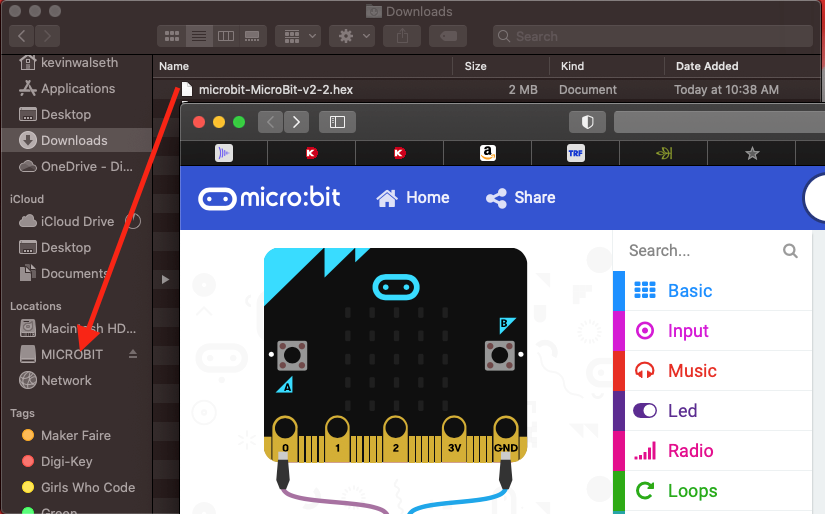825x514 pixels.
Task: Open the Basic blocks category
Action: coord(689,291)
